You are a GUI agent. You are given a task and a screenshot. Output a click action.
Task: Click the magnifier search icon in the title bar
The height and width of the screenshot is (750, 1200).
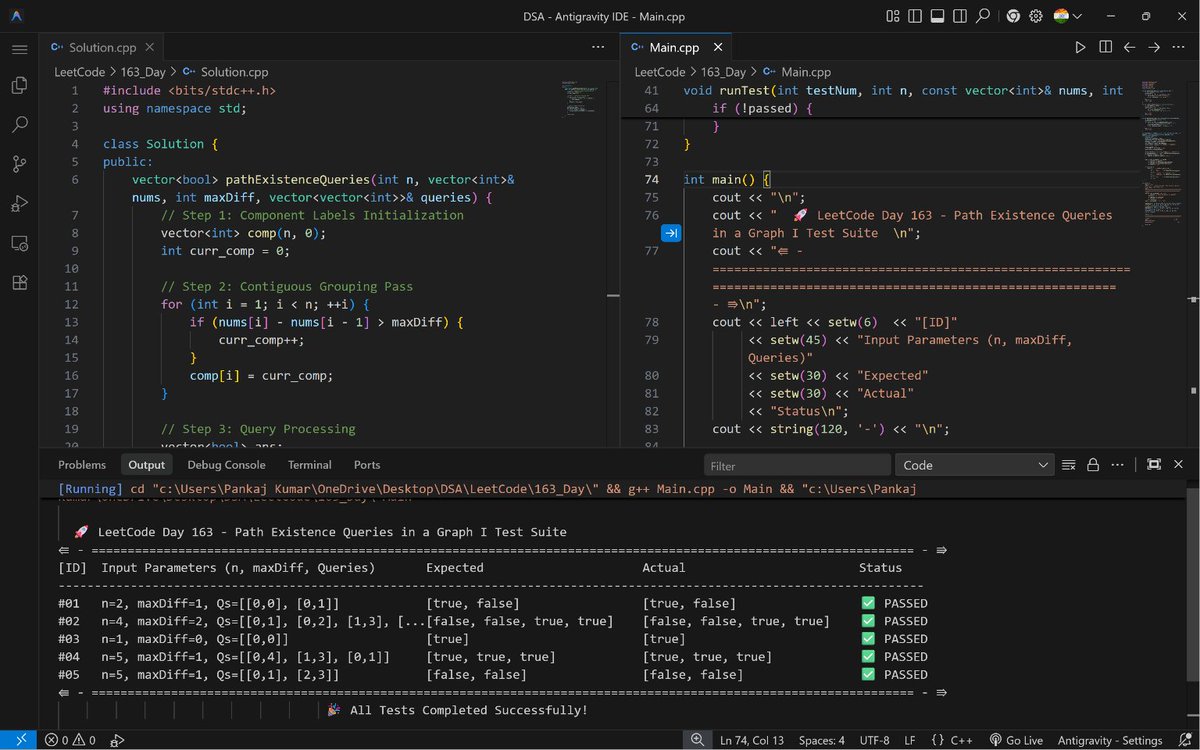[x=983, y=16]
